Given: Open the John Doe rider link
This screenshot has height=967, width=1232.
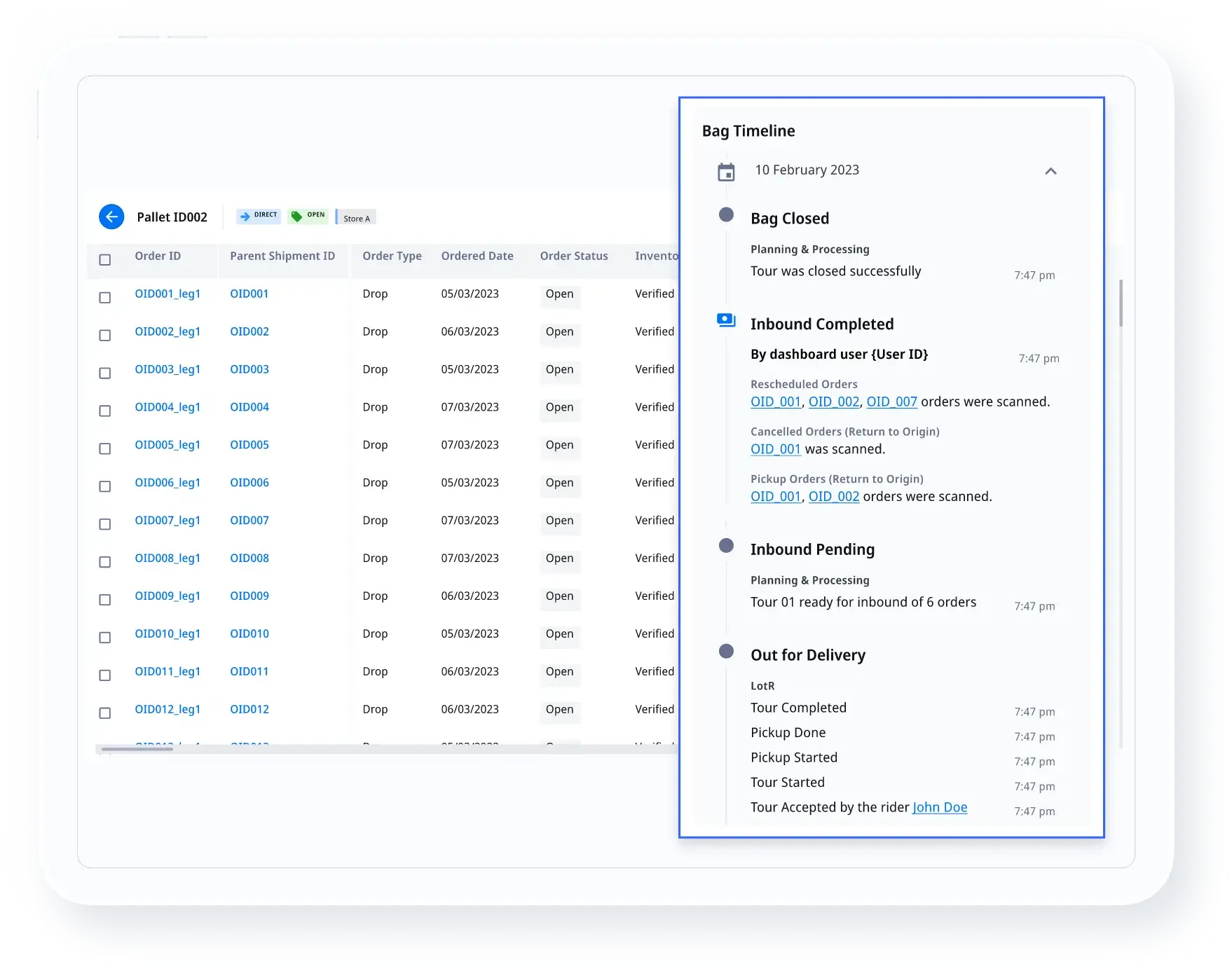Looking at the screenshot, I should pyautogui.click(x=939, y=807).
